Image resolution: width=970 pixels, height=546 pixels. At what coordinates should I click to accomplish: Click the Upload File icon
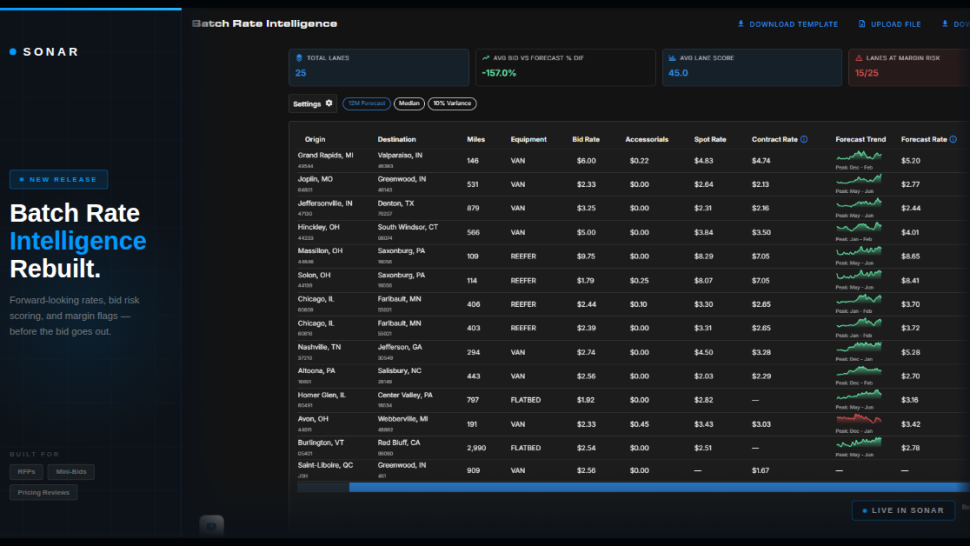[862, 24]
